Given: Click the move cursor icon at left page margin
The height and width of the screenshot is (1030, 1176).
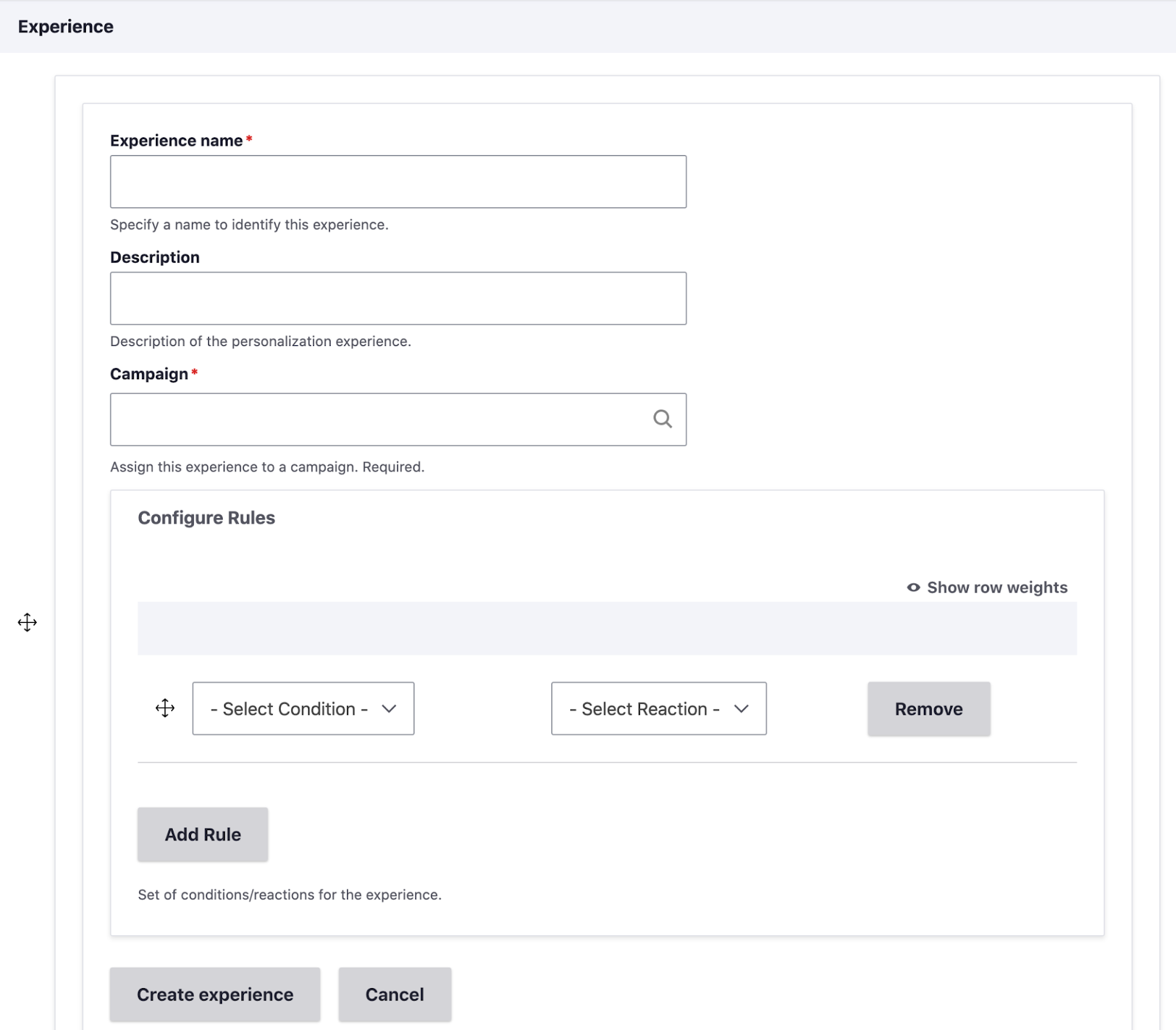Looking at the screenshot, I should (x=27, y=623).
